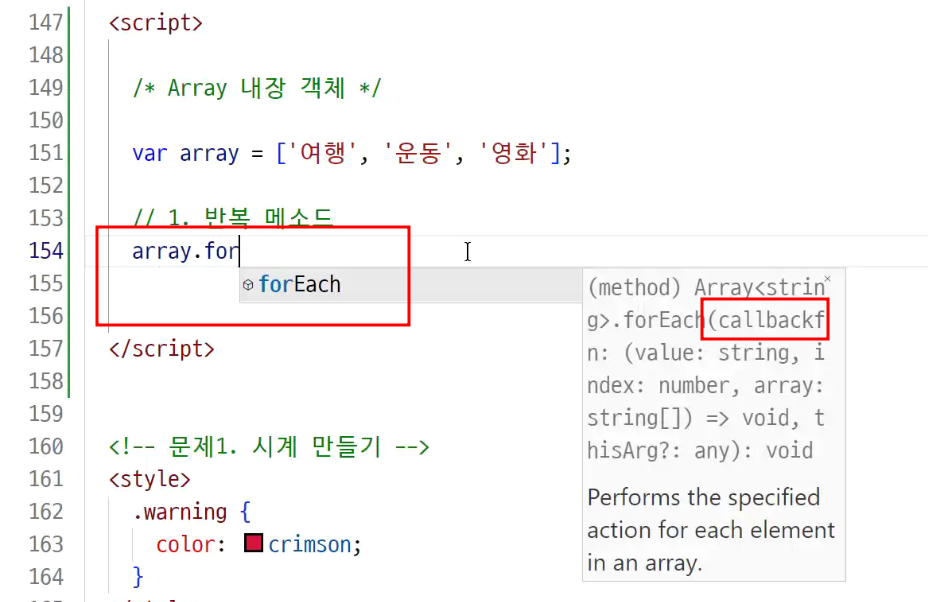
Task: Click the crimson value text
Action: pos(310,544)
